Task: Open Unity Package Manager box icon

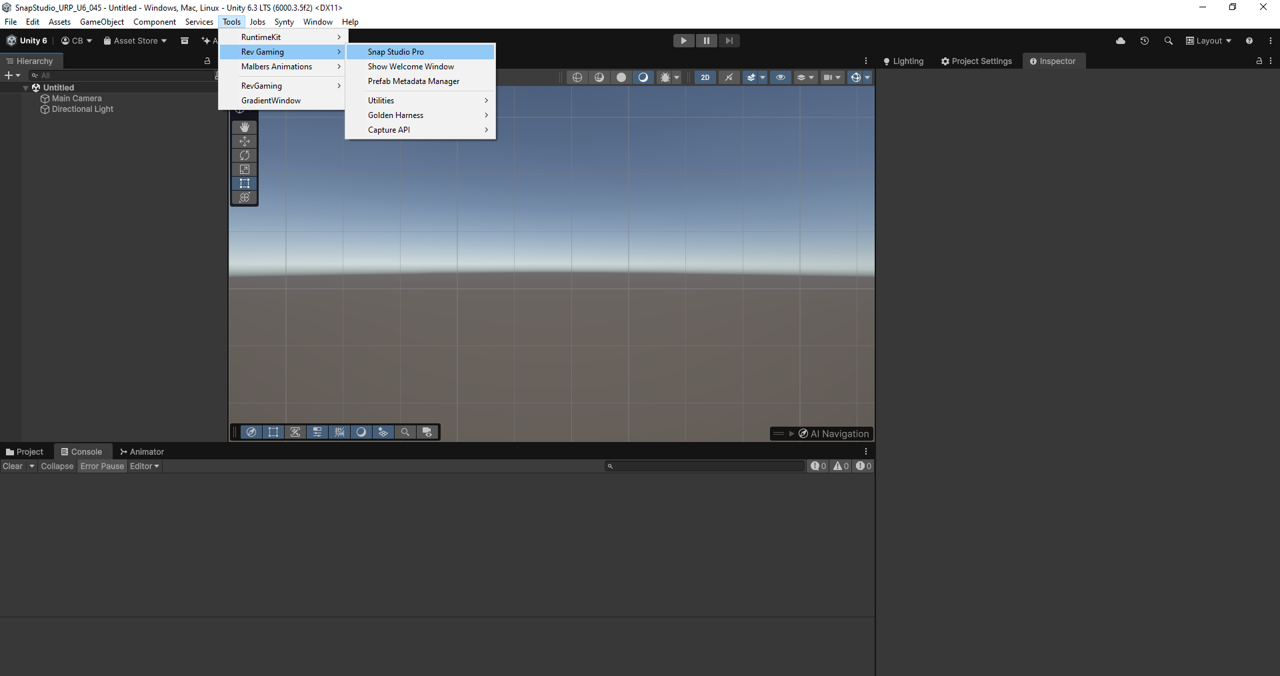Action: coord(184,41)
